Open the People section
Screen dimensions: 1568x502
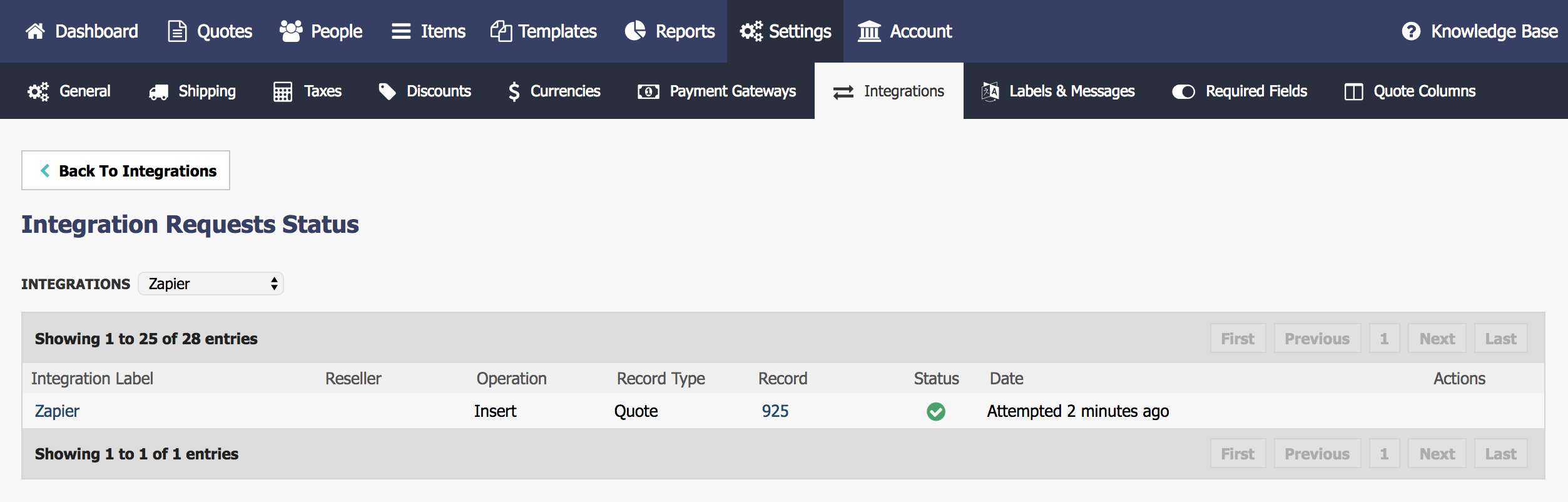(x=321, y=31)
